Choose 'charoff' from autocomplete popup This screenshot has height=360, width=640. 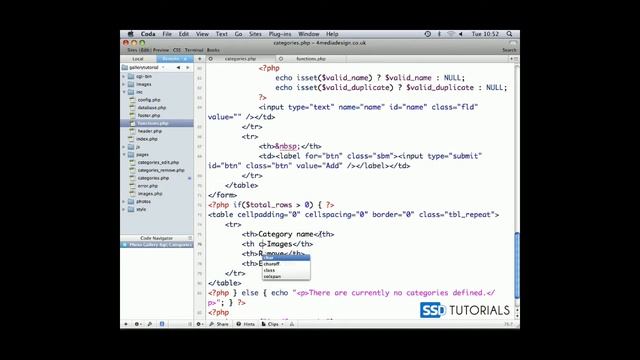286,264
